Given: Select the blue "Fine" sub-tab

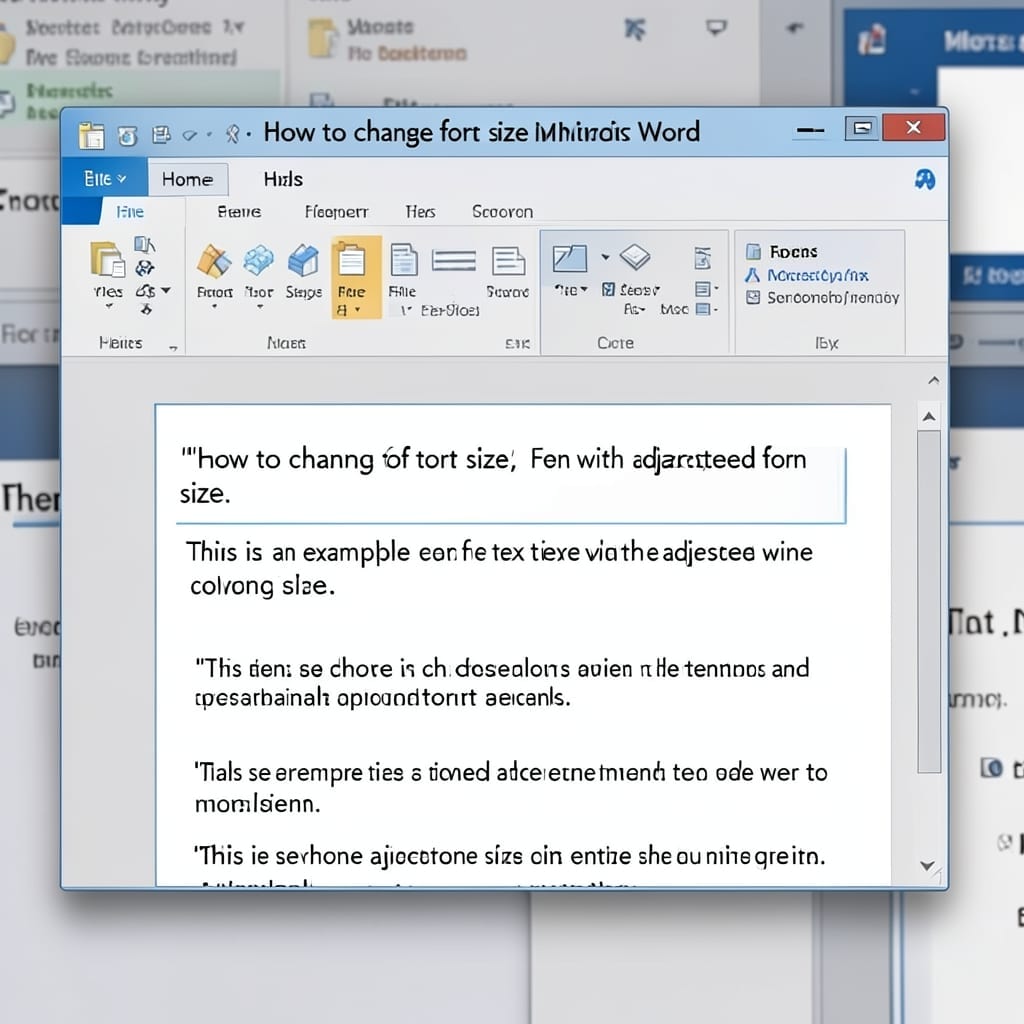Looking at the screenshot, I should point(130,212).
